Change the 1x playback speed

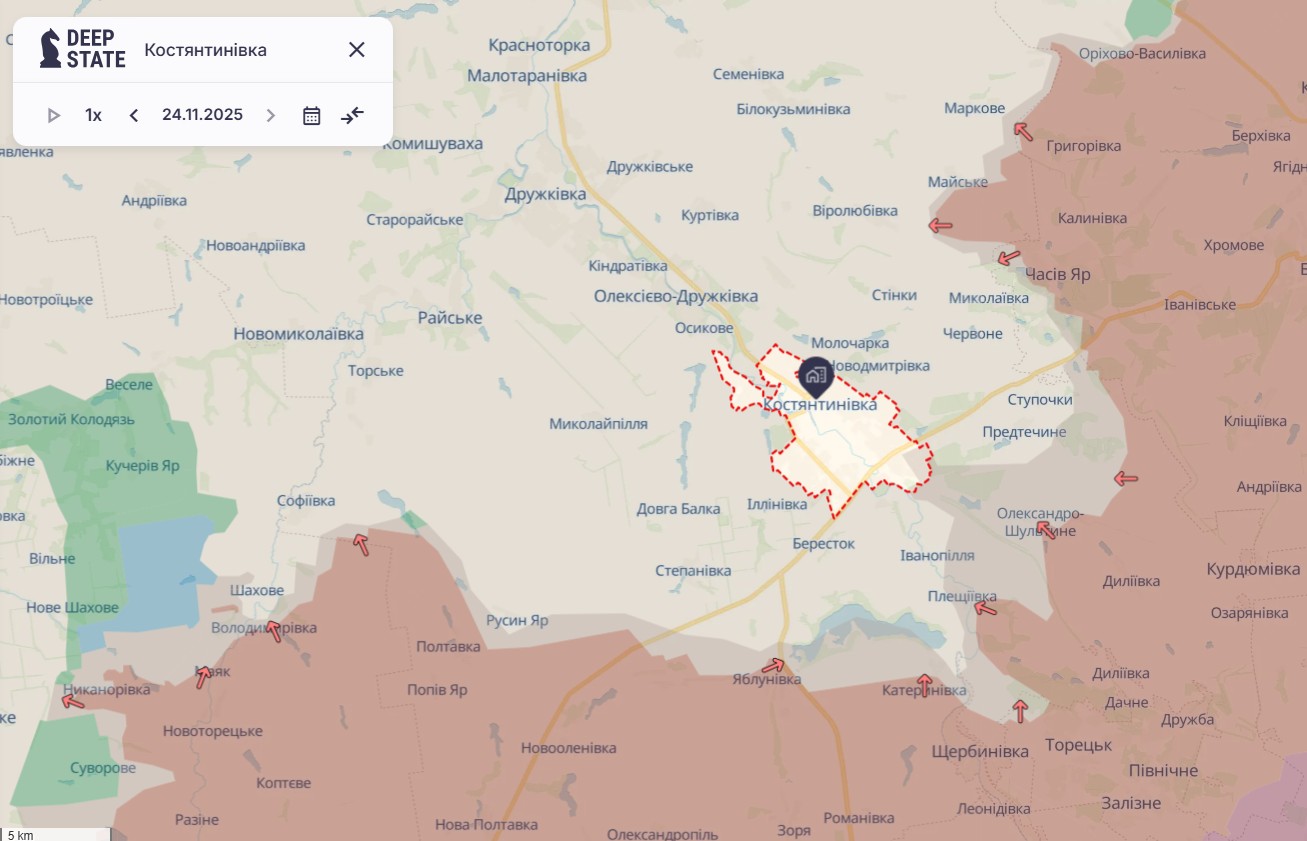coord(93,115)
